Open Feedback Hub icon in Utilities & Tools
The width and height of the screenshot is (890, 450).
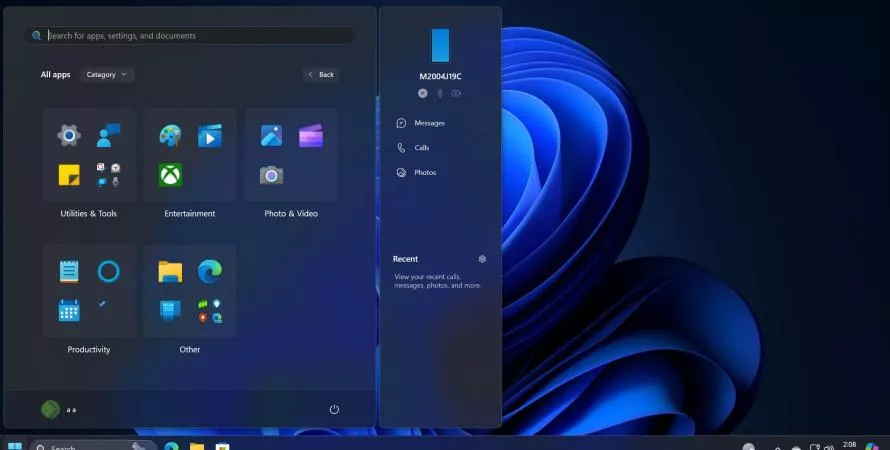(x=108, y=136)
